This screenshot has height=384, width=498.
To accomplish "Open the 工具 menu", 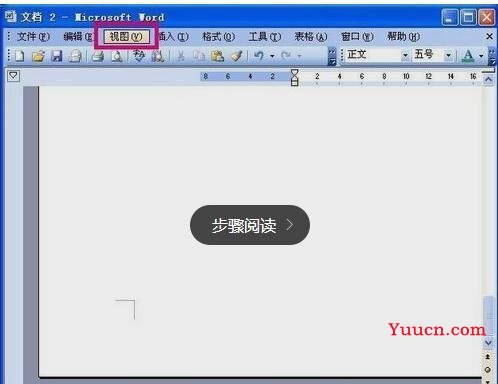I will 265,36.
